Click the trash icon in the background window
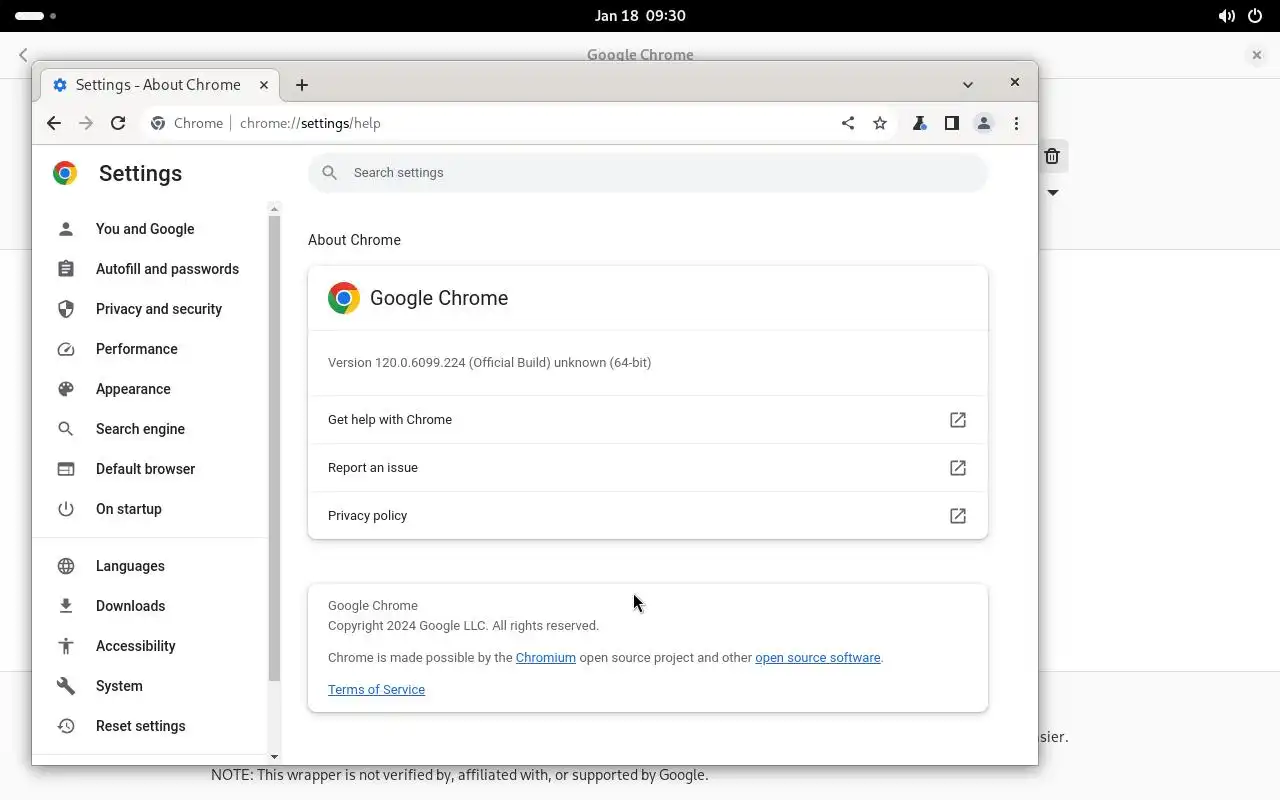 tap(1052, 156)
